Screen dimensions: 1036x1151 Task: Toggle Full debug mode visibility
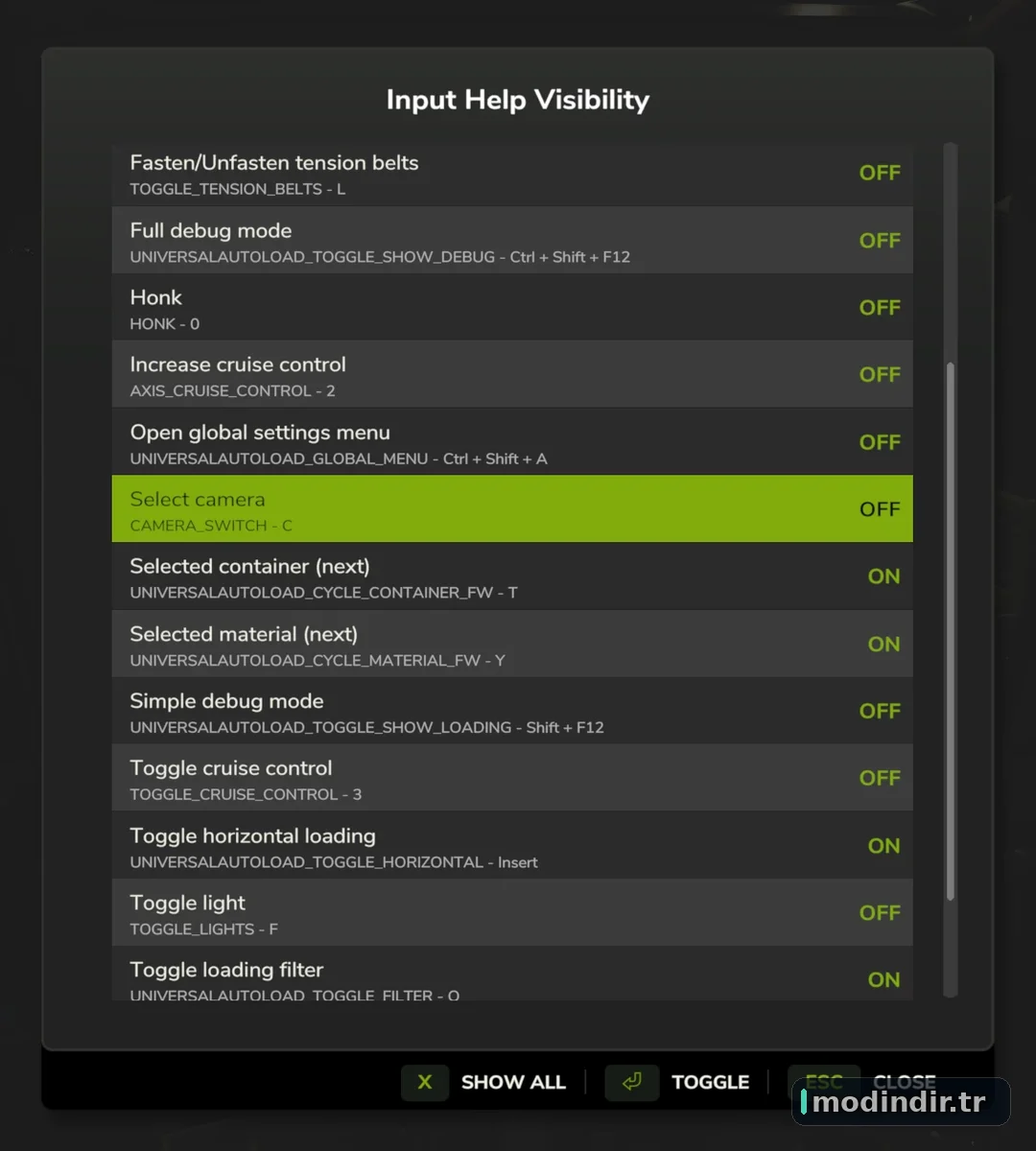pyautogui.click(x=880, y=240)
